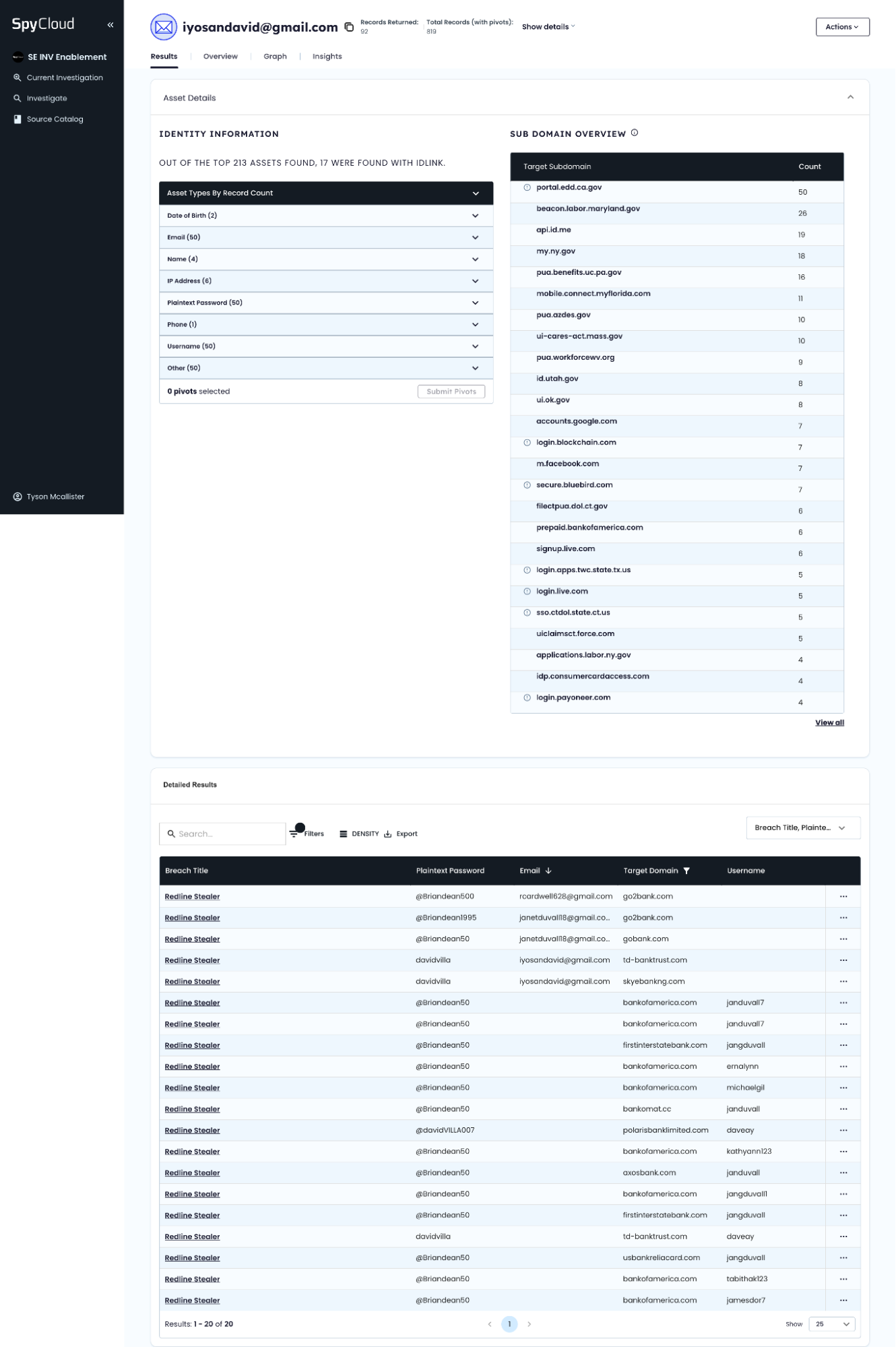896x1347 pixels.
Task: Open the Redline Stealer link for rcardwell628@gmail.com
Action: pyautogui.click(x=192, y=896)
